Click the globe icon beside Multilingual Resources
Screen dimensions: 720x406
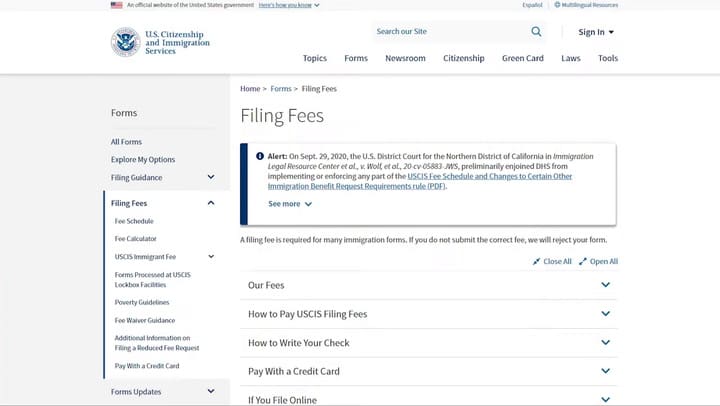[x=557, y=5]
